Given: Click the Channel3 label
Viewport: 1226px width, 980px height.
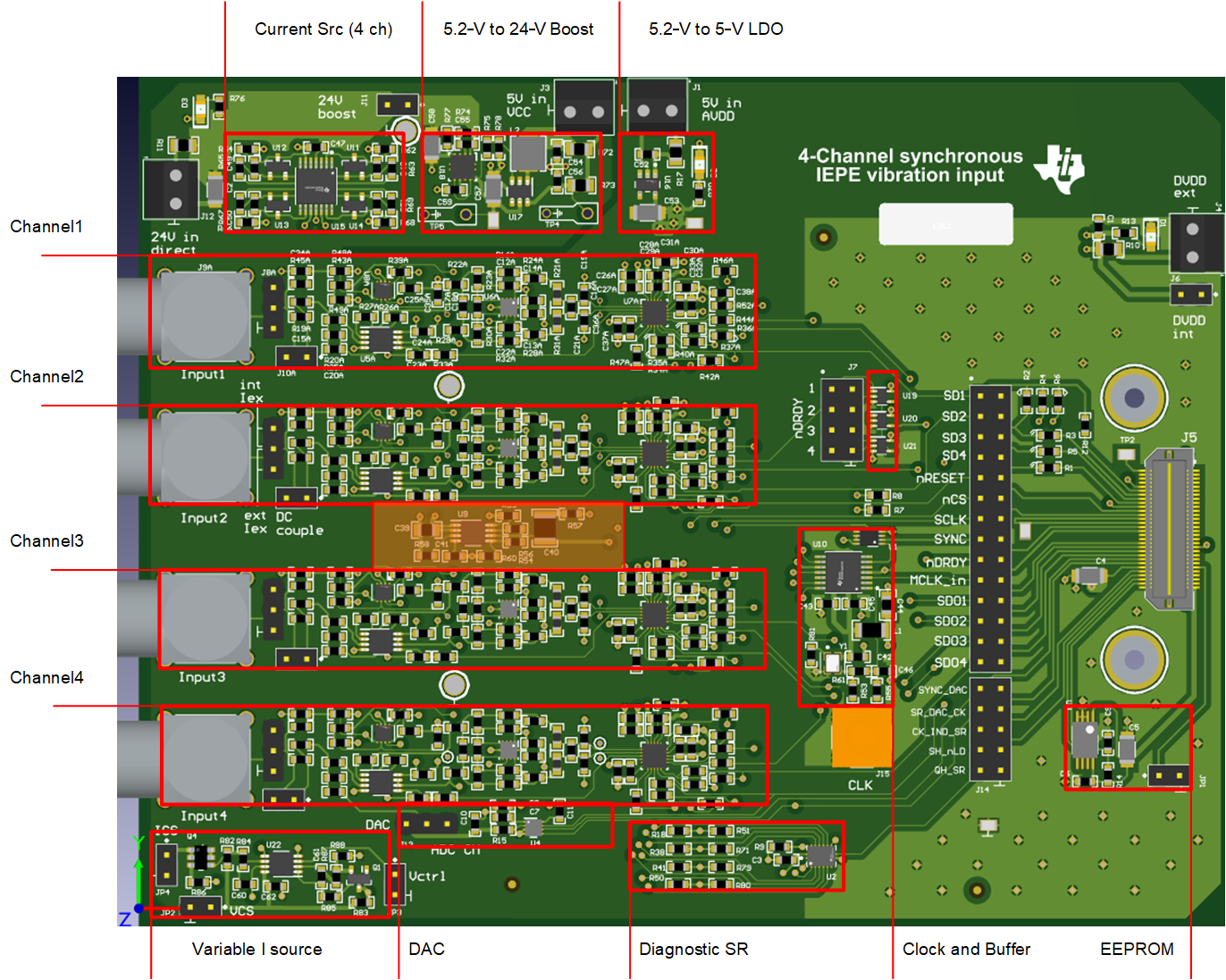Looking at the screenshot, I should [x=46, y=541].
